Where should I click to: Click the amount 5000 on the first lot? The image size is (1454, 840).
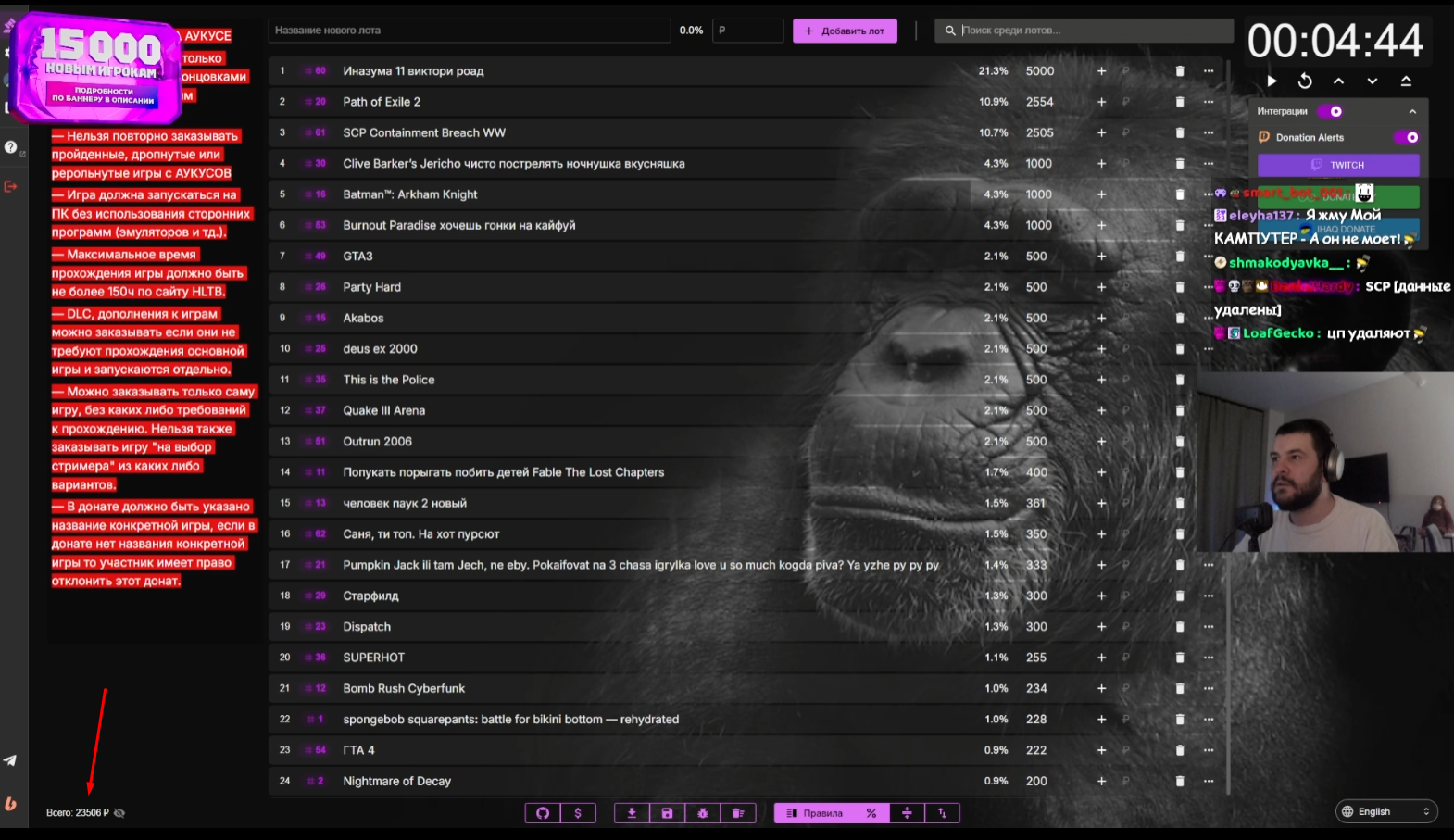(x=1040, y=71)
